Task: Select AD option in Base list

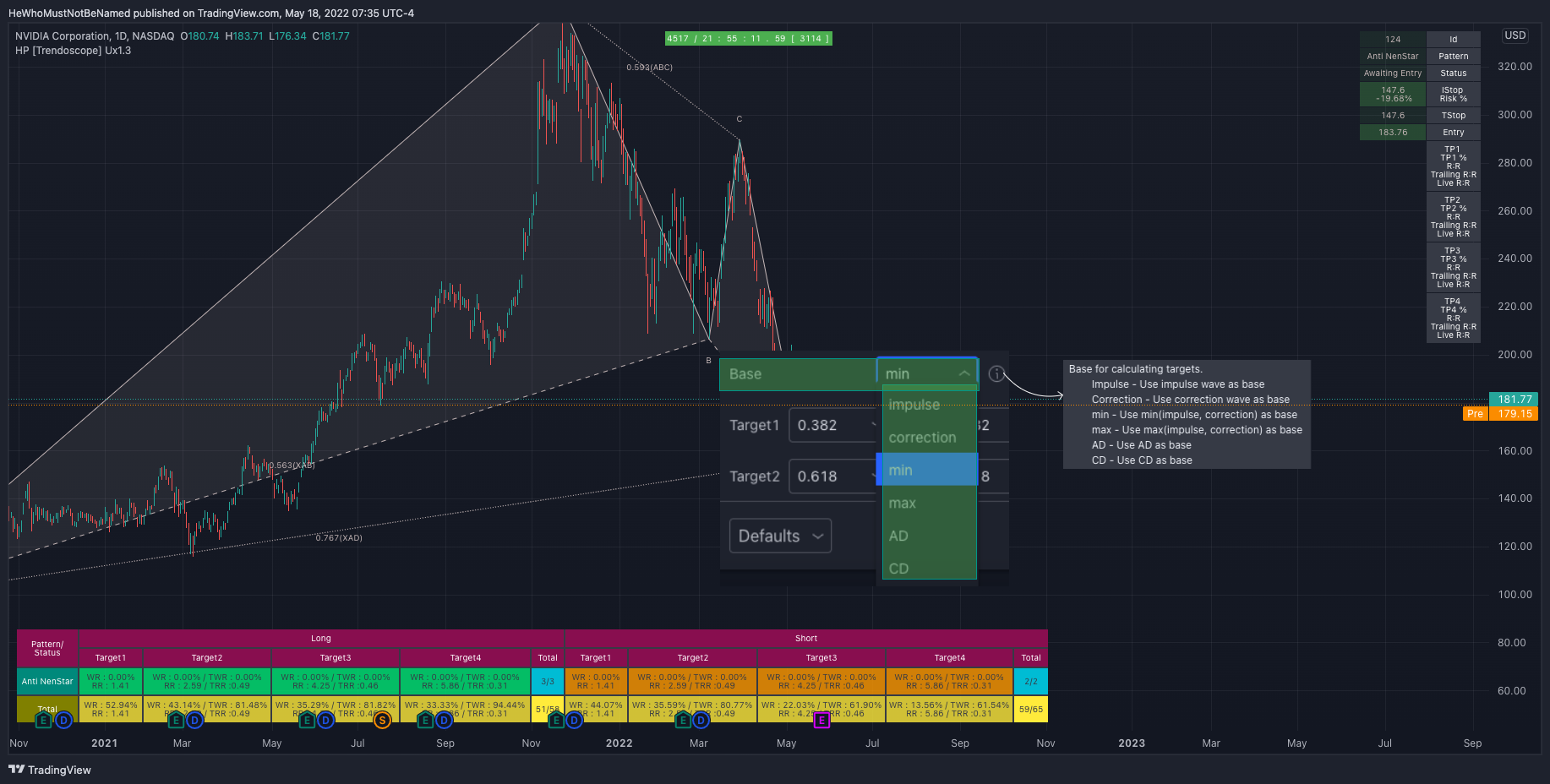Action: tap(930, 536)
